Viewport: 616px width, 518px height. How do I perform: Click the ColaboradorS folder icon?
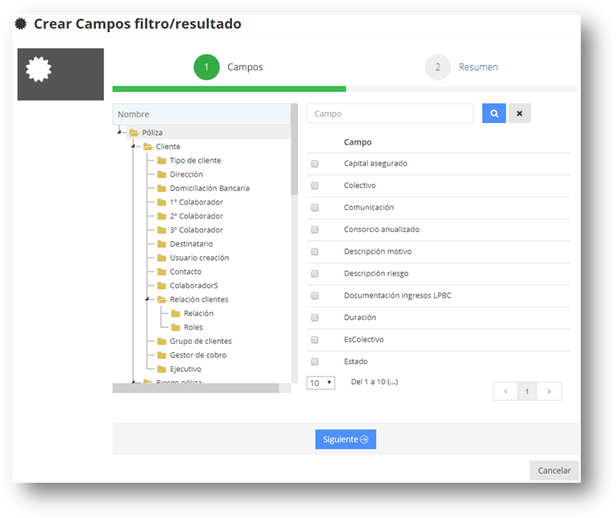pyautogui.click(x=161, y=286)
